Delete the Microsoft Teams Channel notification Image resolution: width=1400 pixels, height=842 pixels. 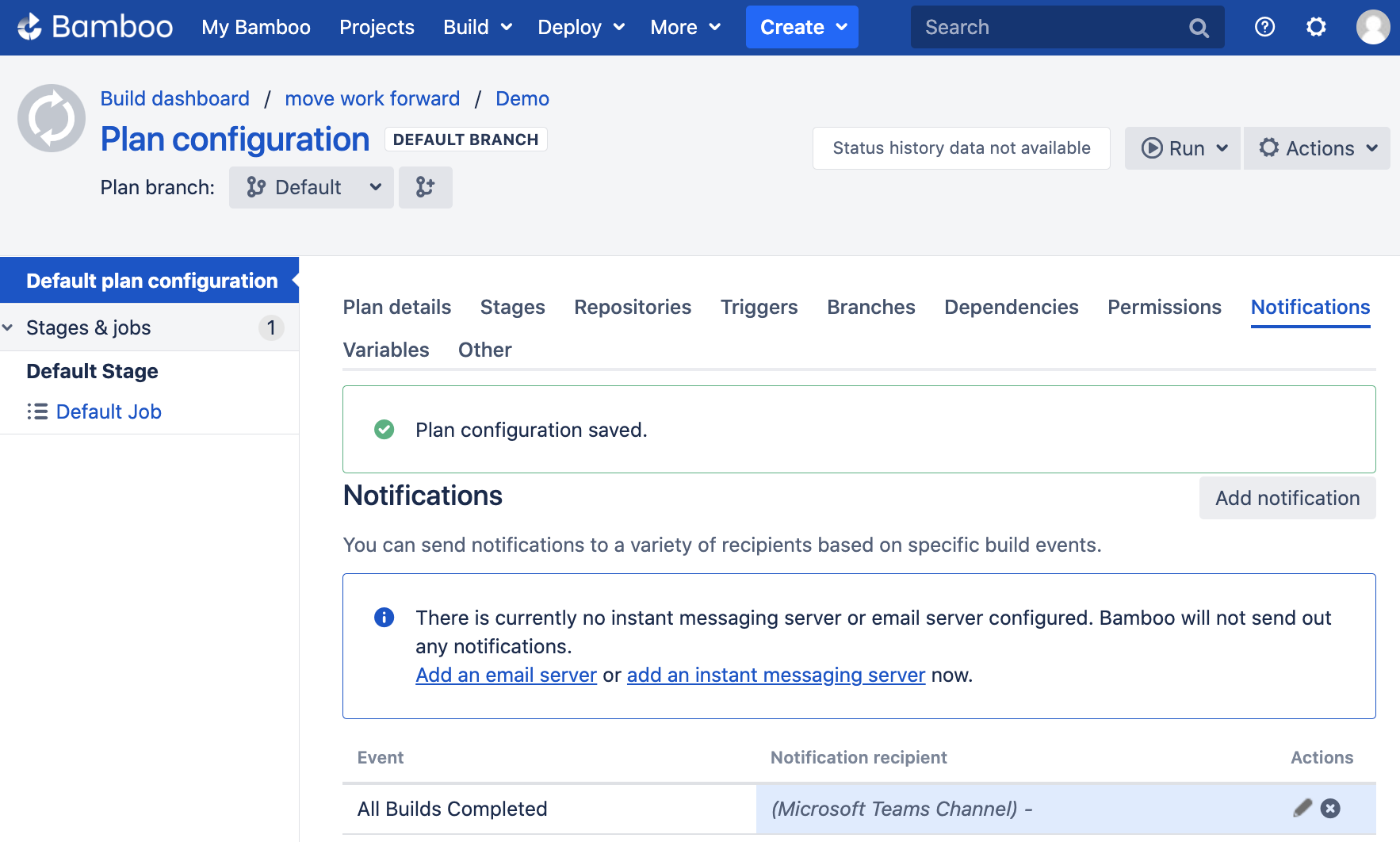pos(1330,808)
